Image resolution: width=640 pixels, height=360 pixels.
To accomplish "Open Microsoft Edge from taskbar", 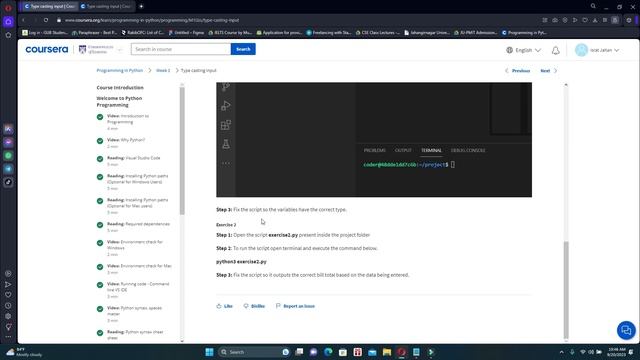I will coord(328,352).
